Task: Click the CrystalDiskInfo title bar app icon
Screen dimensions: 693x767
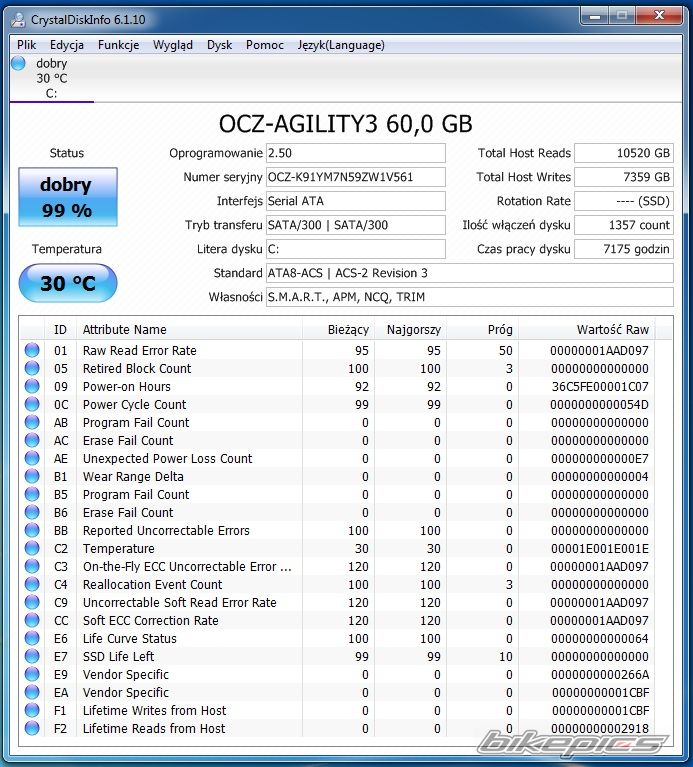Action: pyautogui.click(x=18, y=17)
